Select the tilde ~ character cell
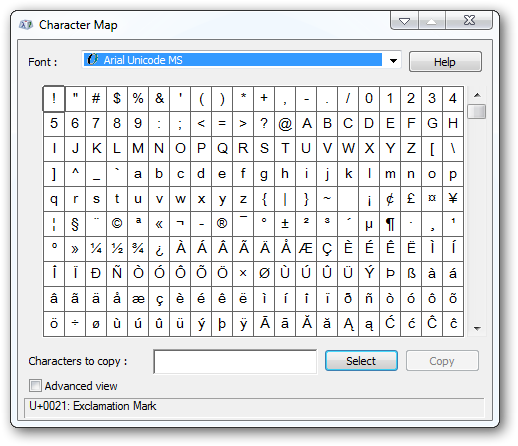This screenshot has height=446, width=518. click(x=327, y=199)
